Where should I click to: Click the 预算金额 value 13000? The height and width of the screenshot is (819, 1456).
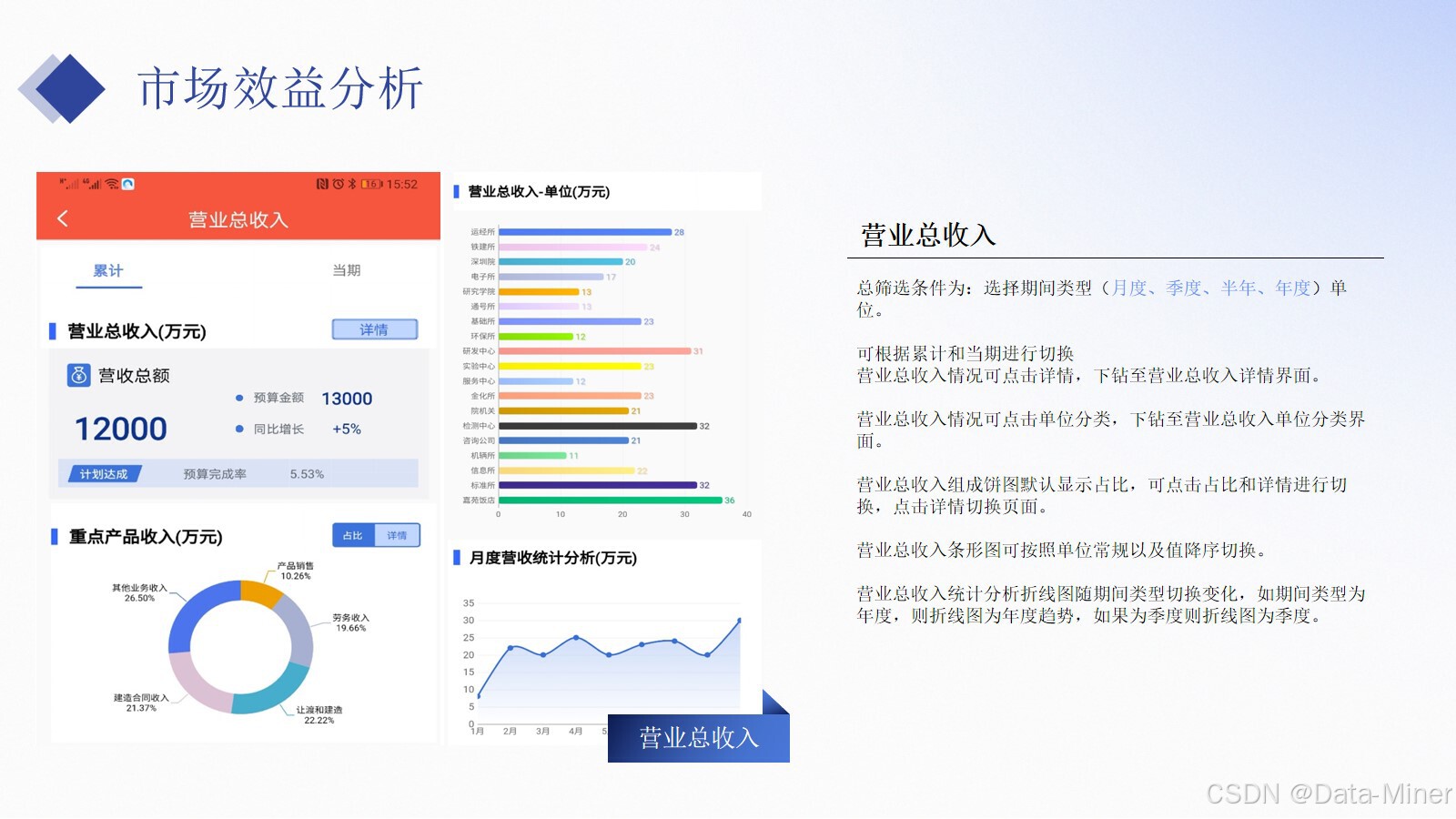pos(347,399)
